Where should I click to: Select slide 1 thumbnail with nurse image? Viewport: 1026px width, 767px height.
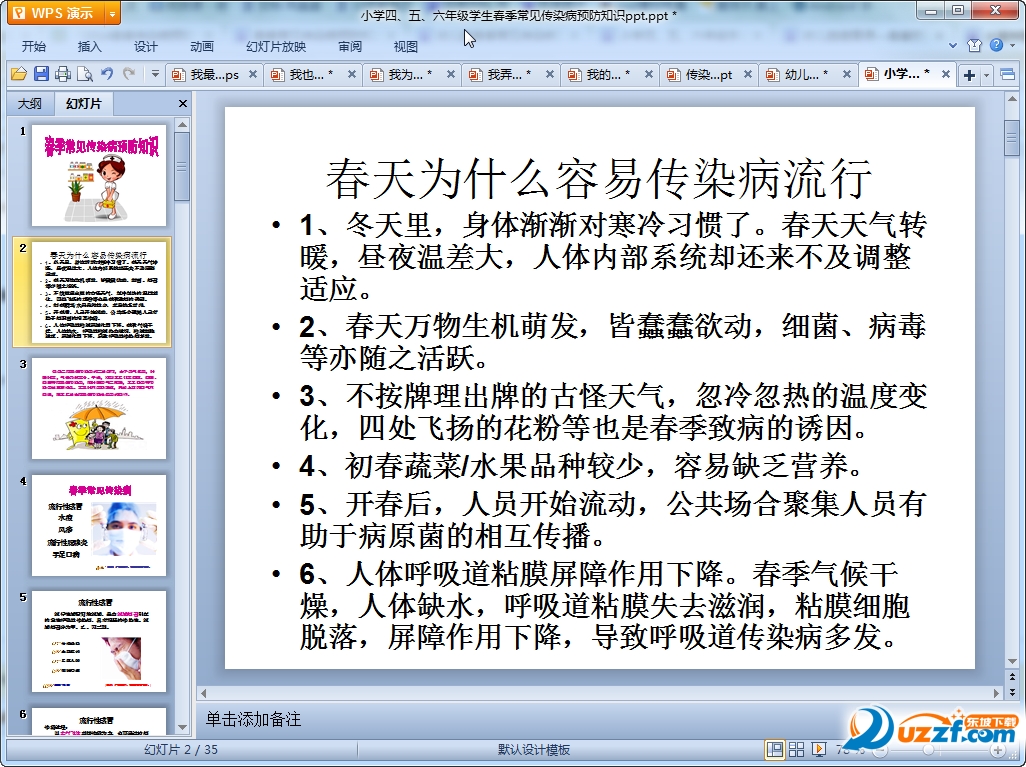(99, 175)
